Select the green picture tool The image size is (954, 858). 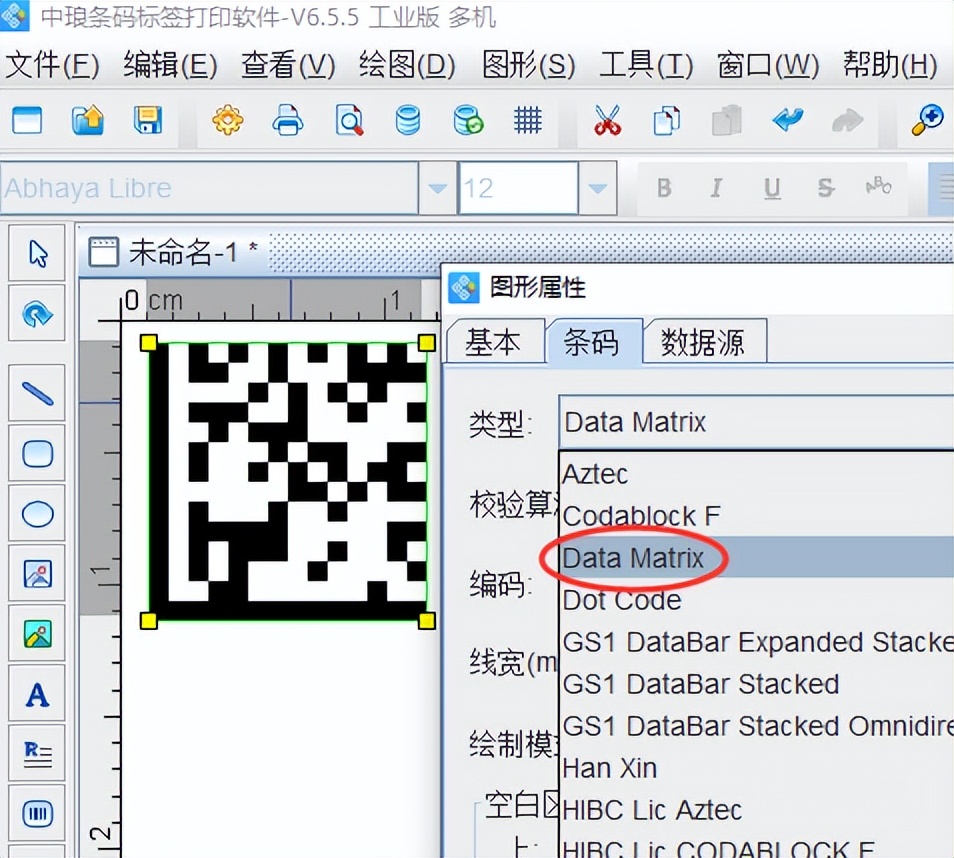[37, 633]
